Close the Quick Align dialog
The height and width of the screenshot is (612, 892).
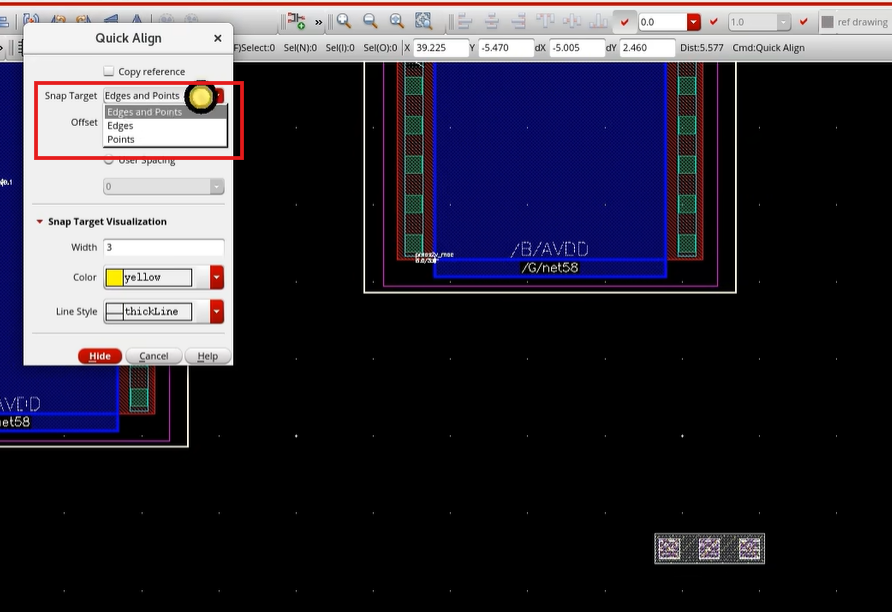[x=218, y=38]
